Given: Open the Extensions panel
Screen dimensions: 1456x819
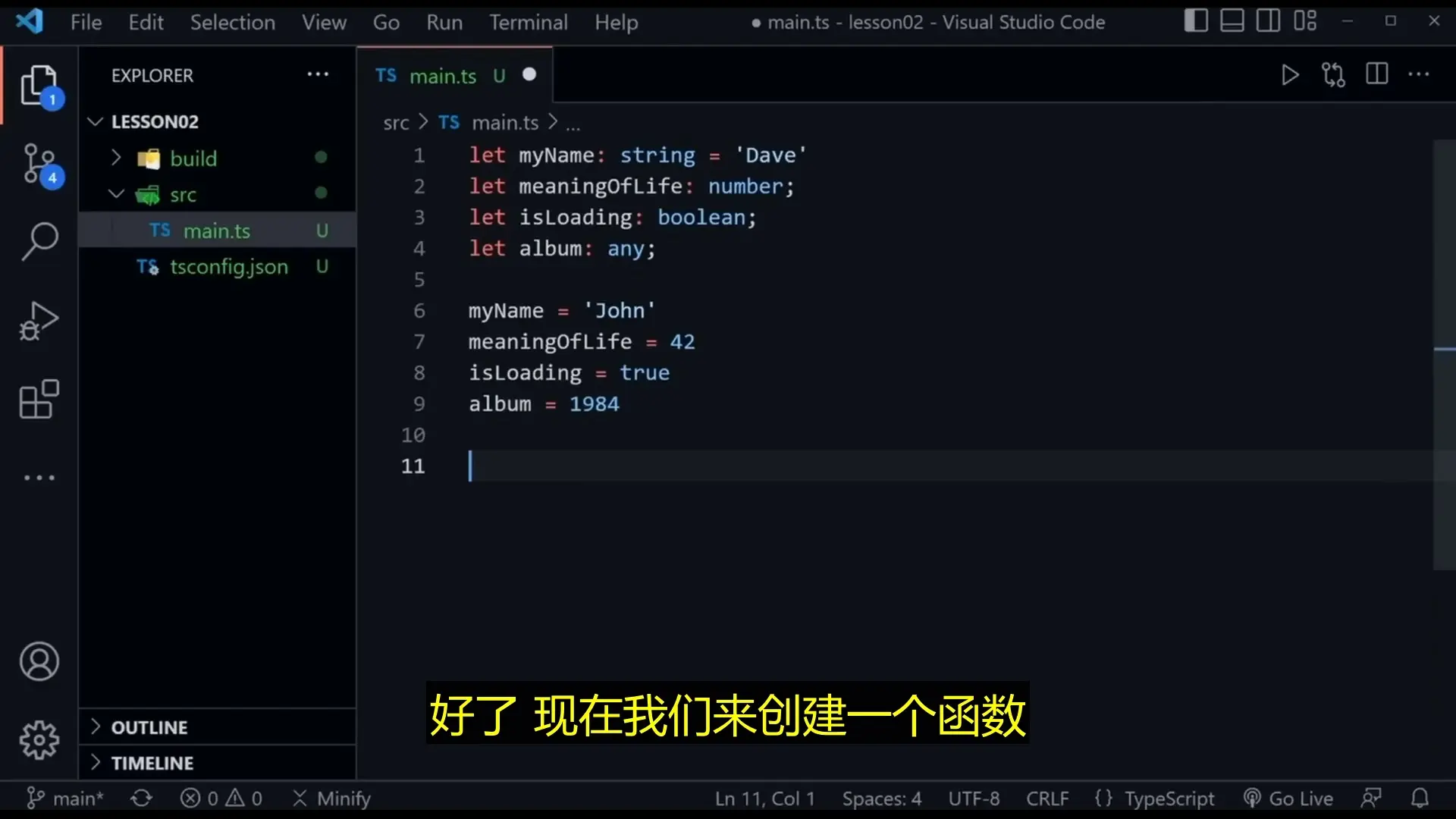Looking at the screenshot, I should 39,400.
